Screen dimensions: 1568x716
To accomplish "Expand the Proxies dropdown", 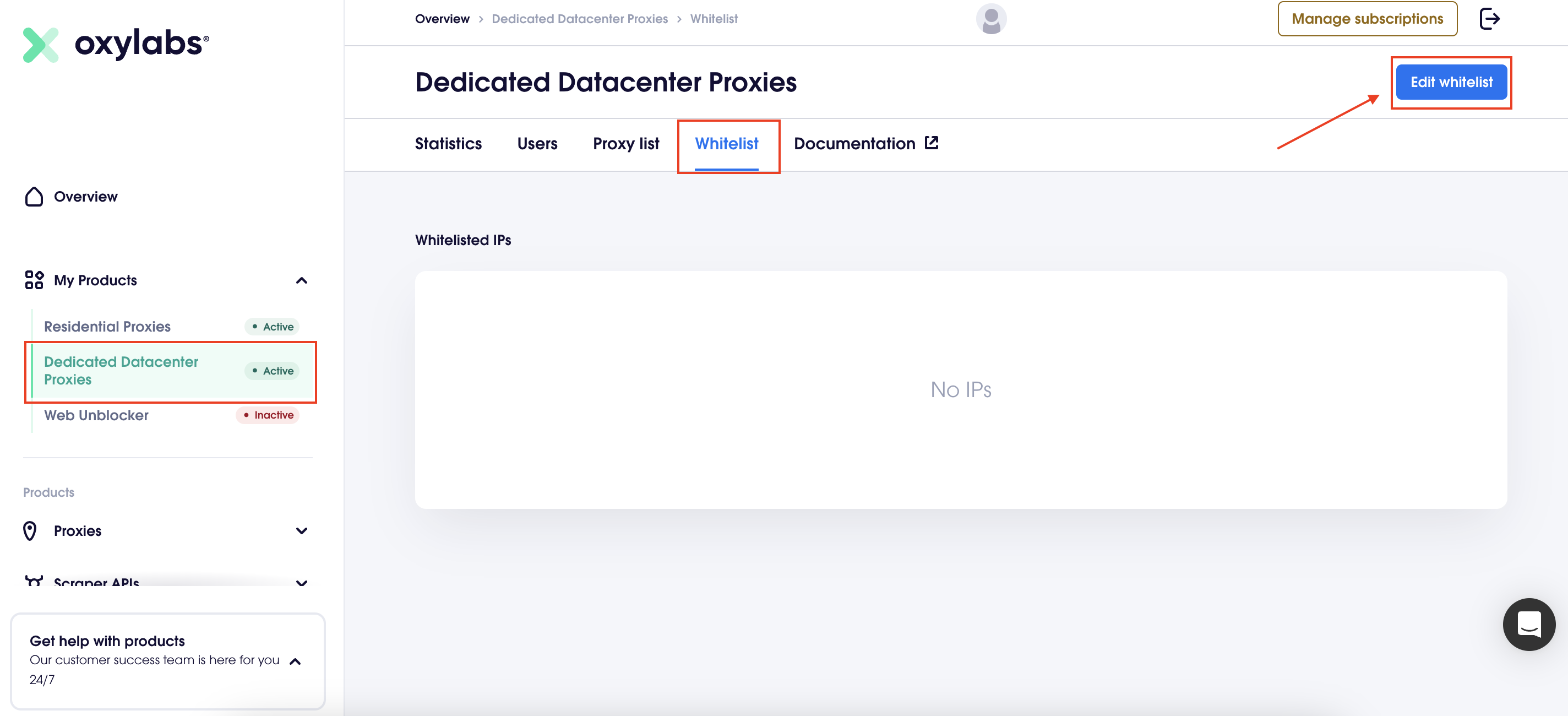I will [301, 531].
